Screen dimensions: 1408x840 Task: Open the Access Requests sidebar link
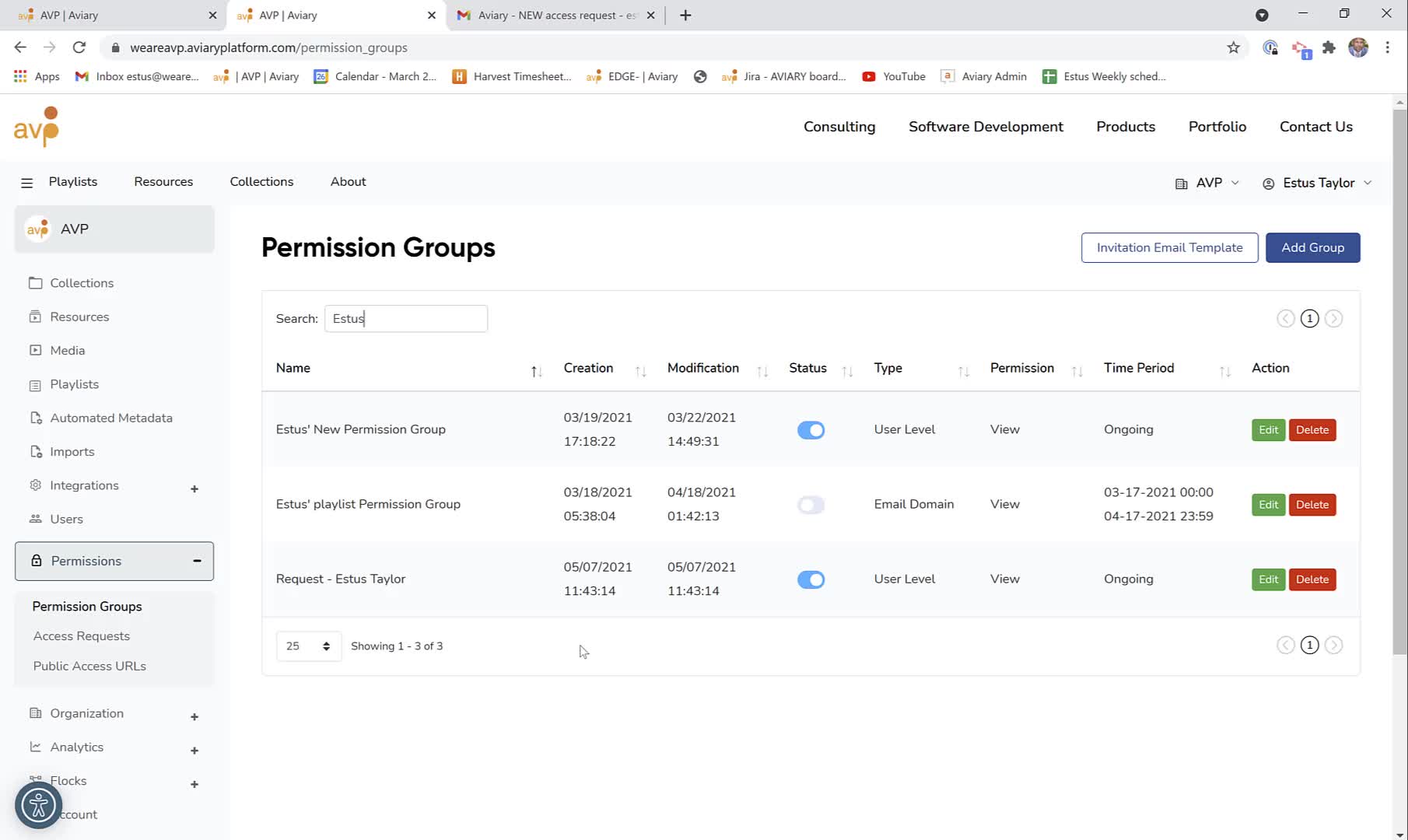[x=82, y=636]
